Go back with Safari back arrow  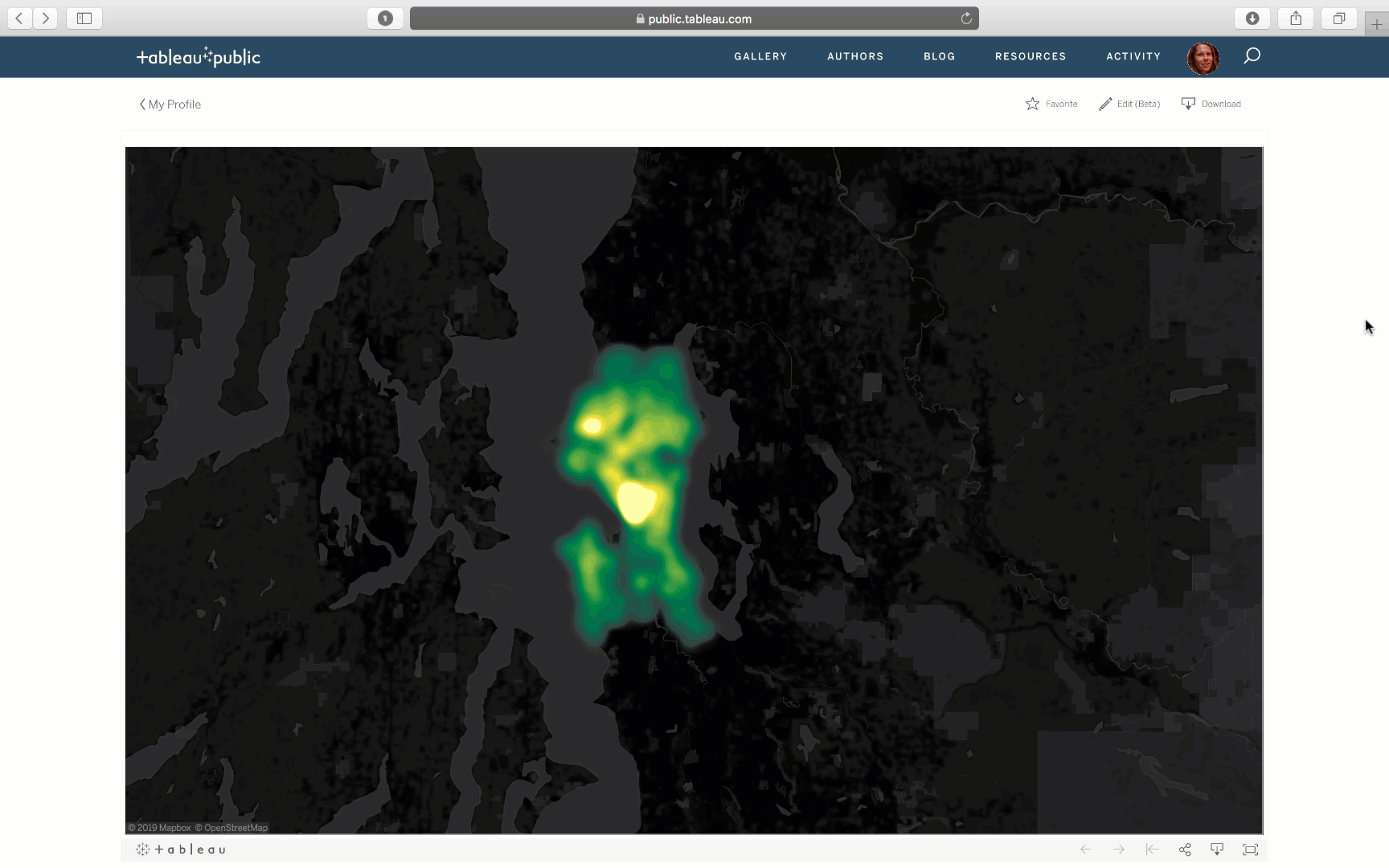(19, 18)
